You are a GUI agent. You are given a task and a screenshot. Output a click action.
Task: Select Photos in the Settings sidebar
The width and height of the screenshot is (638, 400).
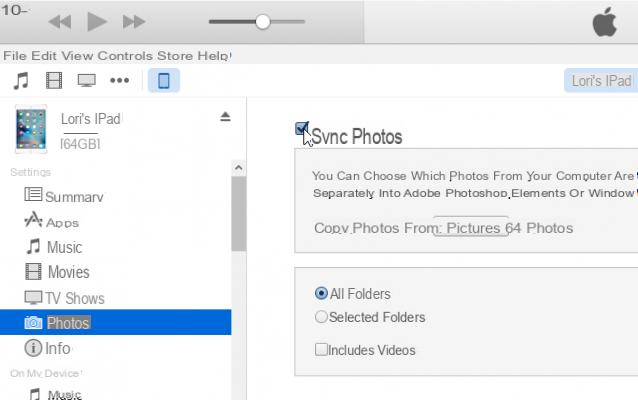(116, 322)
